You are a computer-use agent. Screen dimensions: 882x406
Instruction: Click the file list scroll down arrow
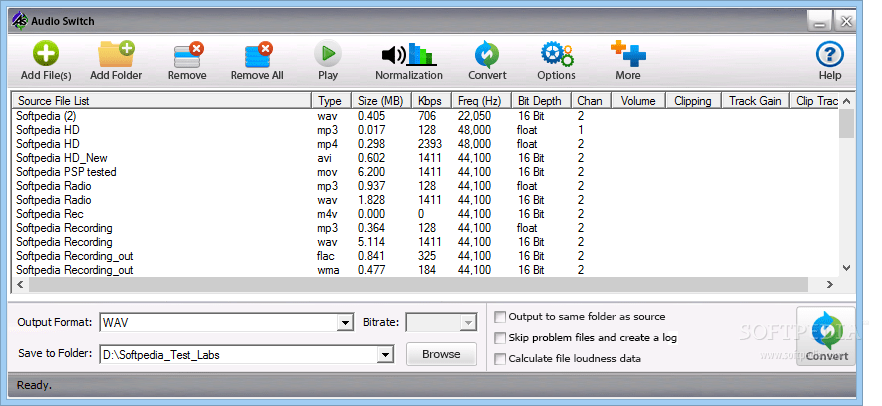(x=846, y=268)
